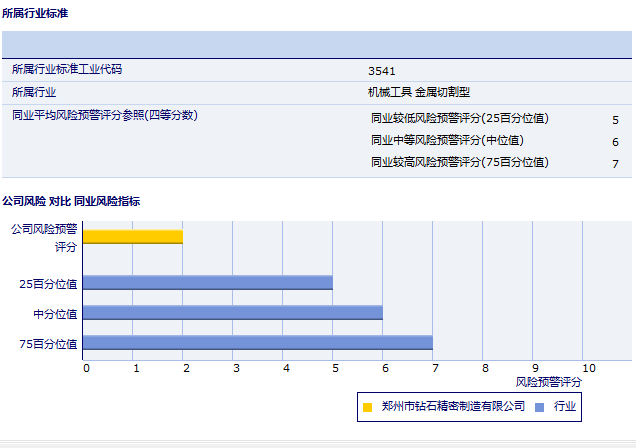Select the 同业较低风险预警评分(25百分位值) row
The width and height of the screenshot is (636, 448).
pos(459,119)
